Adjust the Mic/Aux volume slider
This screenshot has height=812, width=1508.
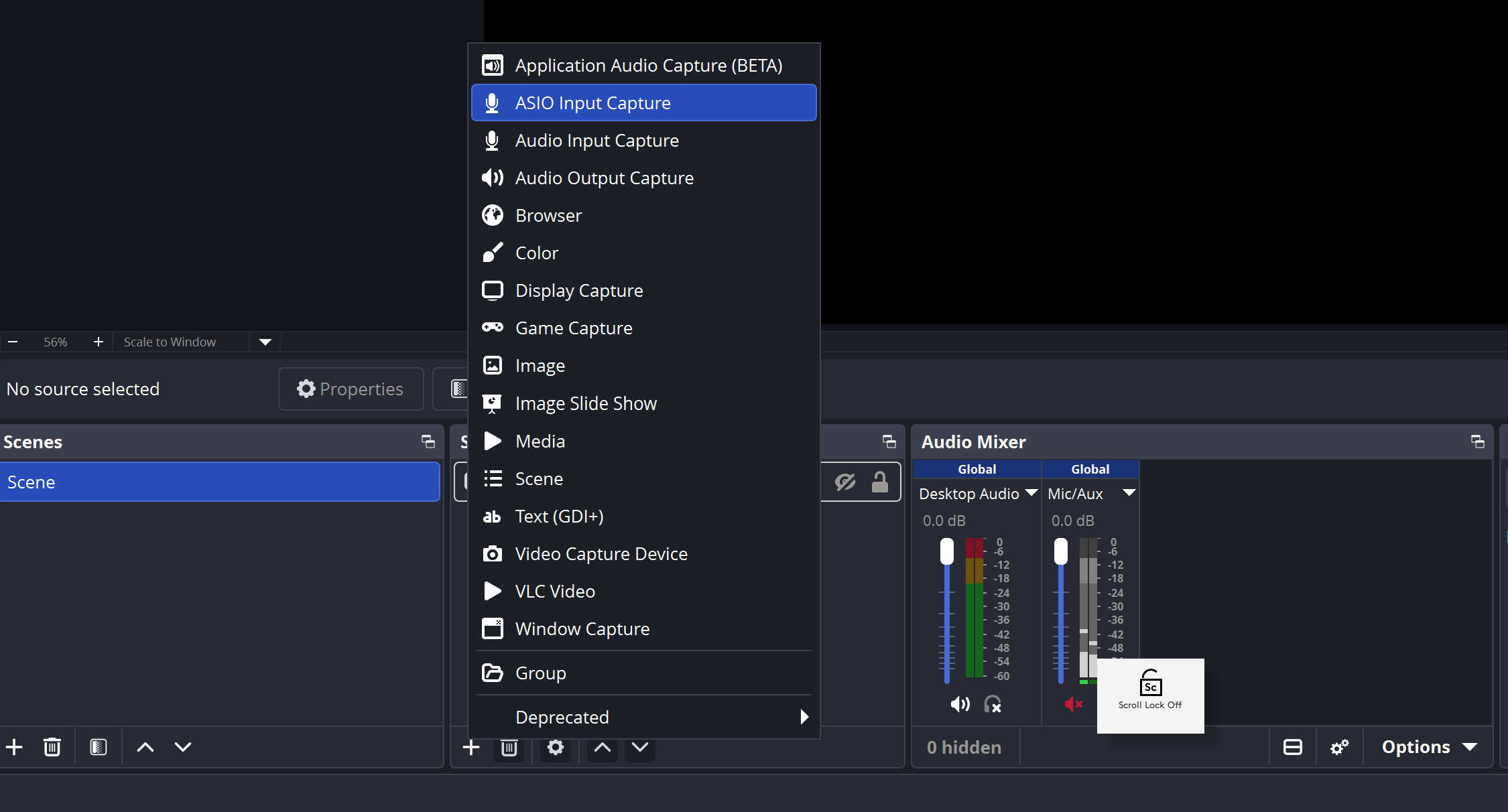(x=1061, y=611)
